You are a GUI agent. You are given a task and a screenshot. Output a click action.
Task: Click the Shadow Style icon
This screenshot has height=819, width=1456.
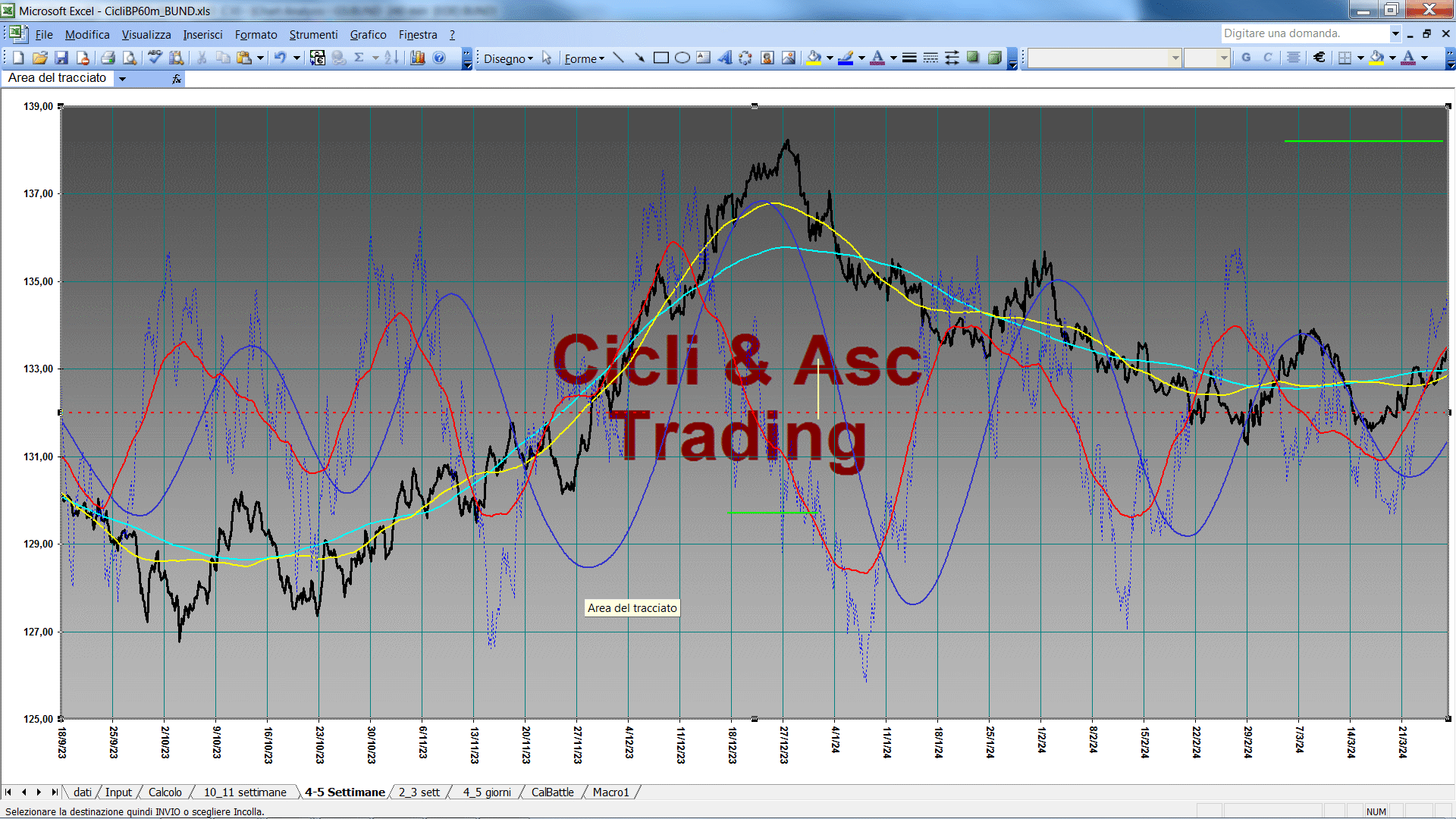coord(973,58)
